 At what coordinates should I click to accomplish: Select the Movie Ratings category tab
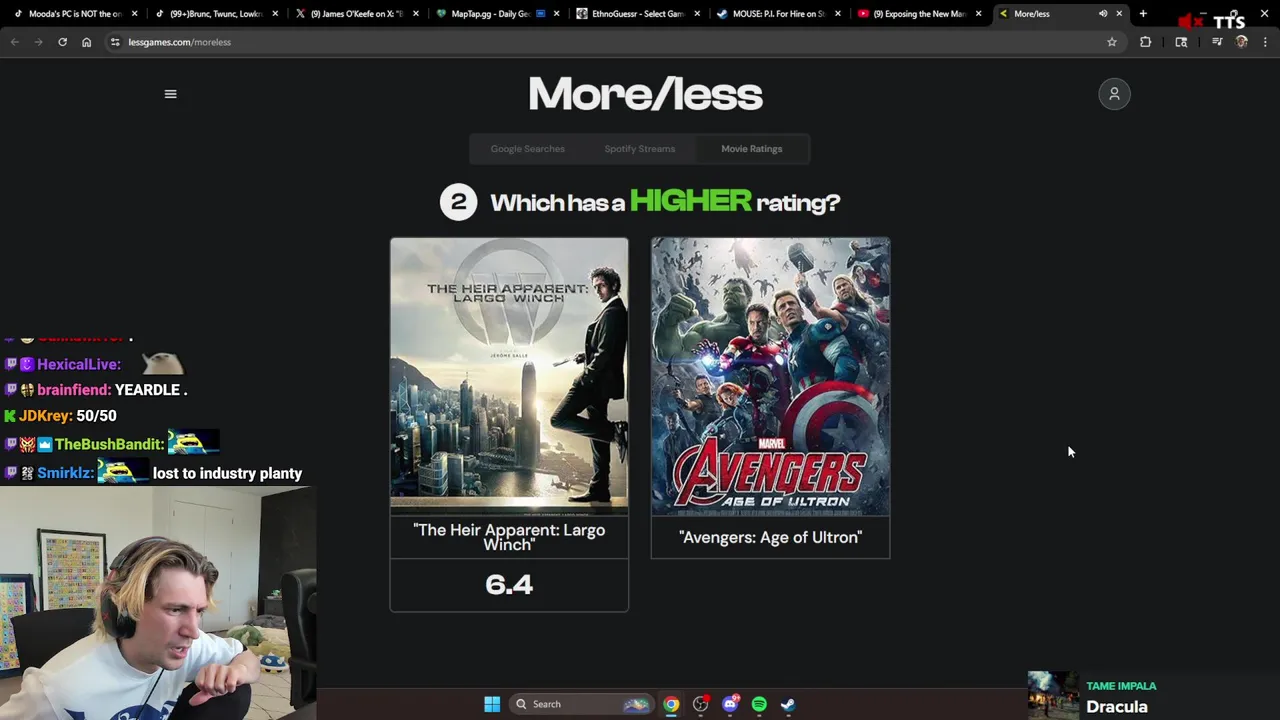751,149
